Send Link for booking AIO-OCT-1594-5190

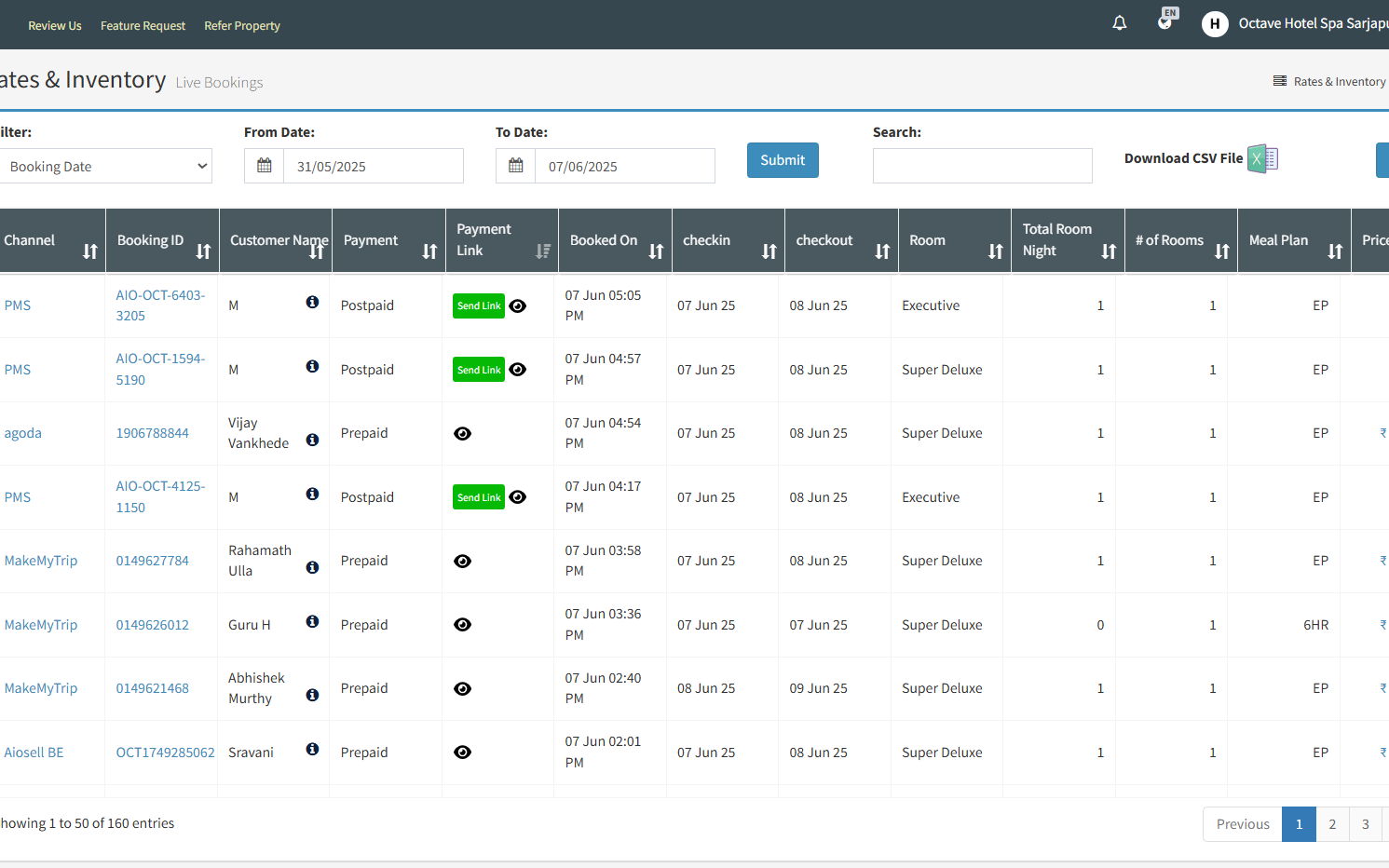coord(479,370)
